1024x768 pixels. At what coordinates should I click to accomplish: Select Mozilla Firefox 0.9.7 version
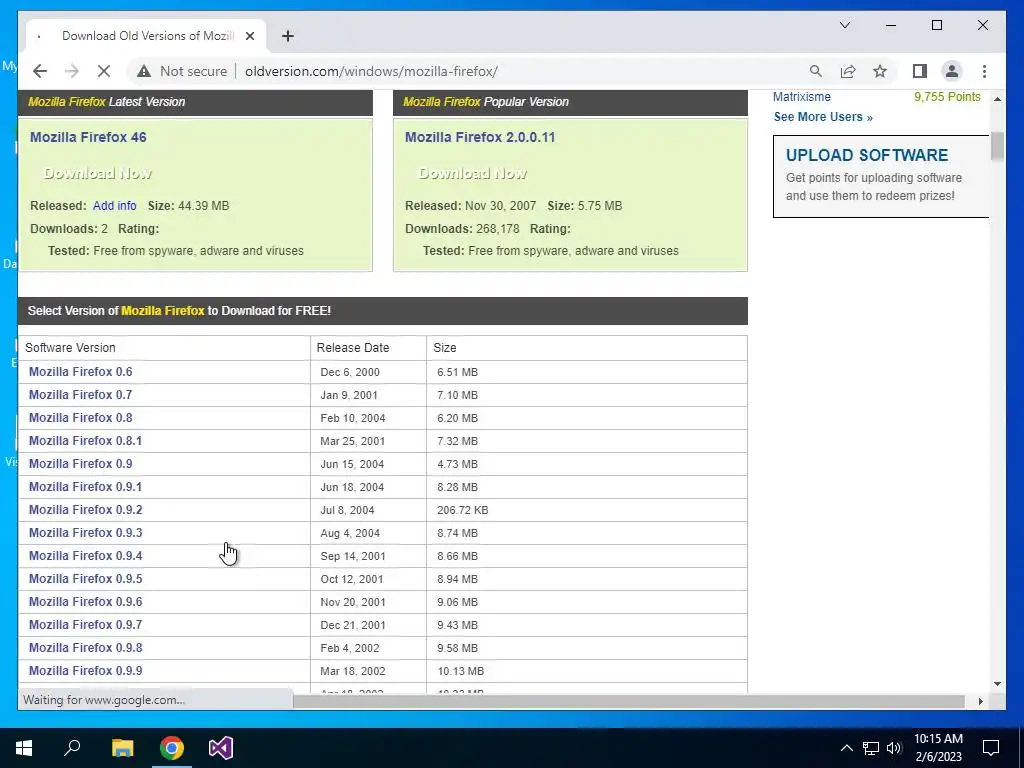(86, 624)
